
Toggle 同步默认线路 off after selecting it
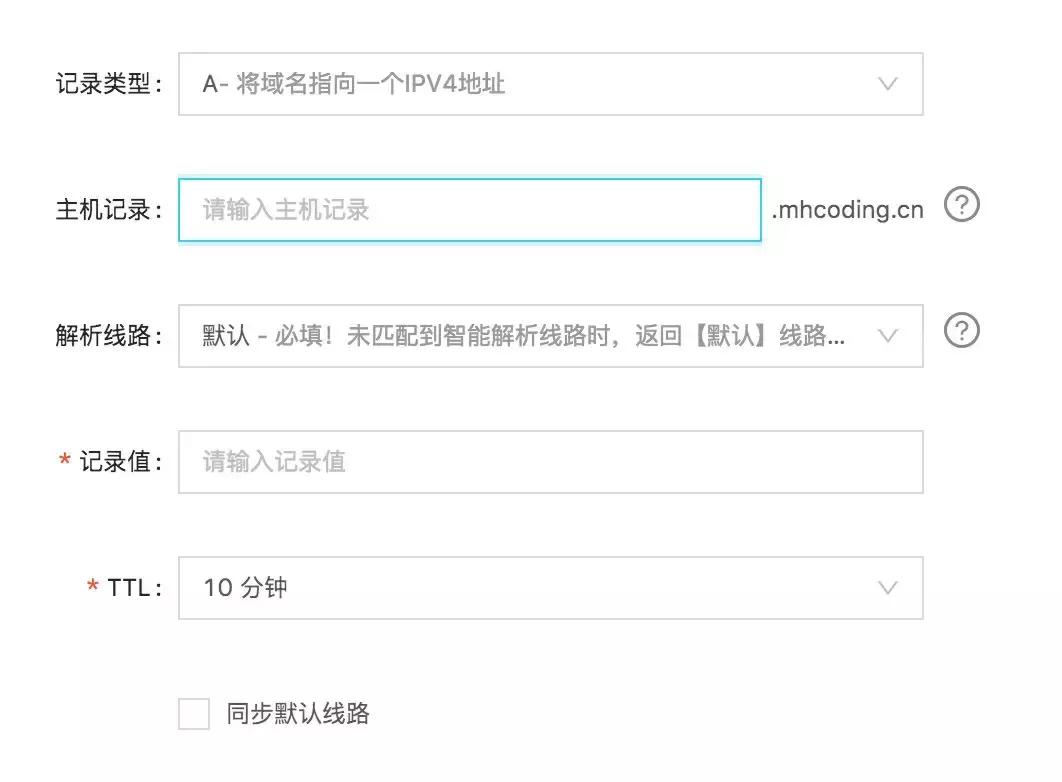193,714
